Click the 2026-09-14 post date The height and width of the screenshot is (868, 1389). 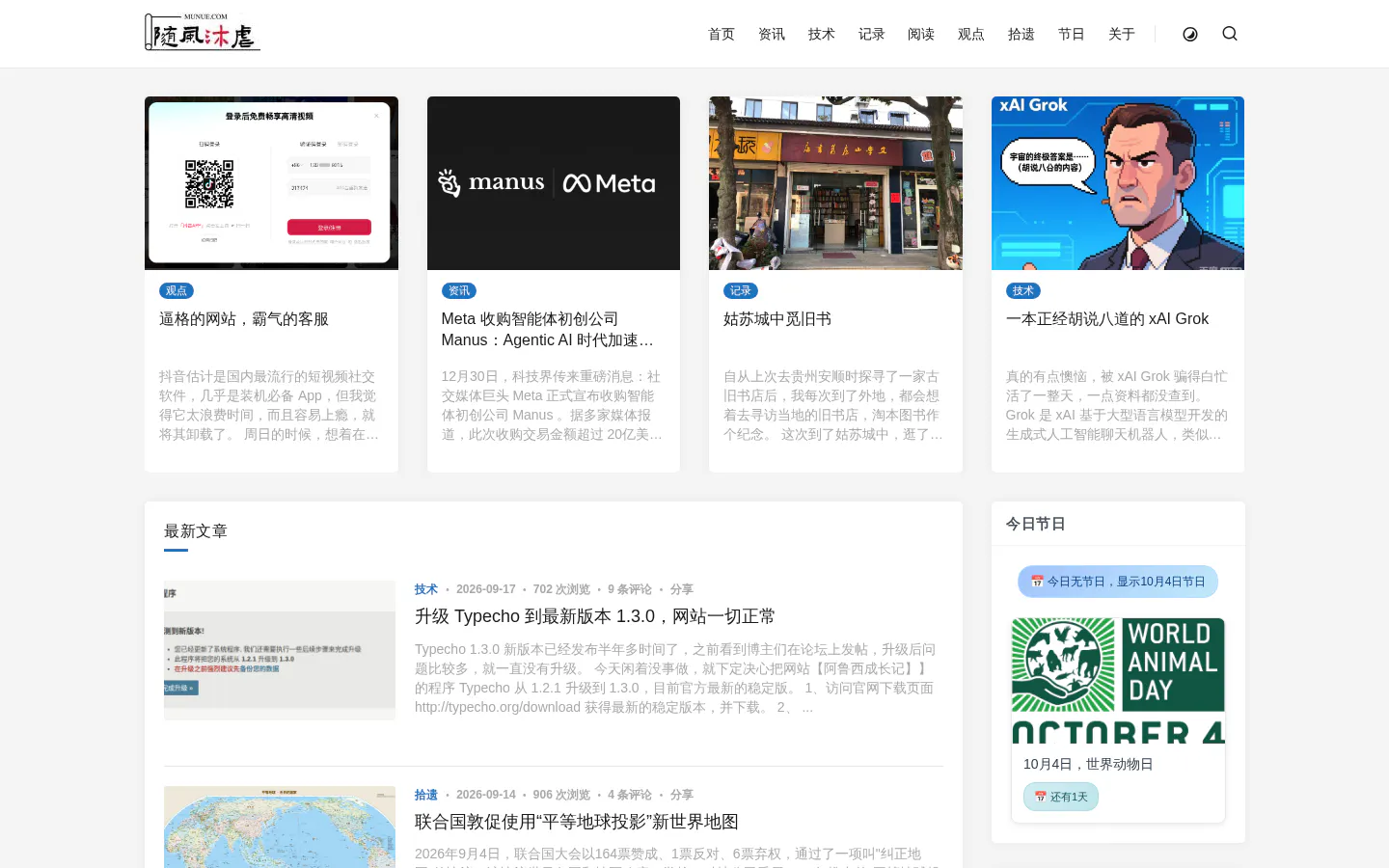coord(486,795)
